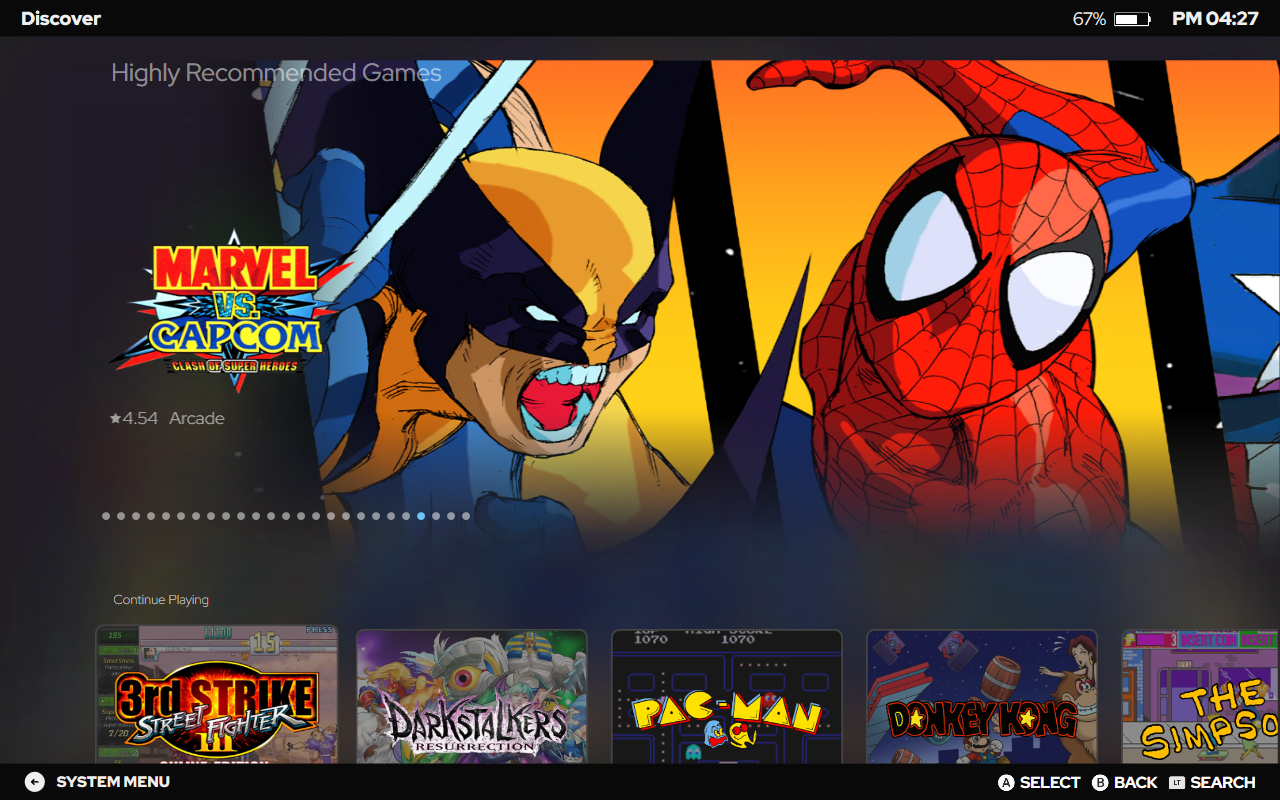Image resolution: width=1280 pixels, height=800 pixels.
Task: Click the Arcade platform label
Action: [x=197, y=418]
